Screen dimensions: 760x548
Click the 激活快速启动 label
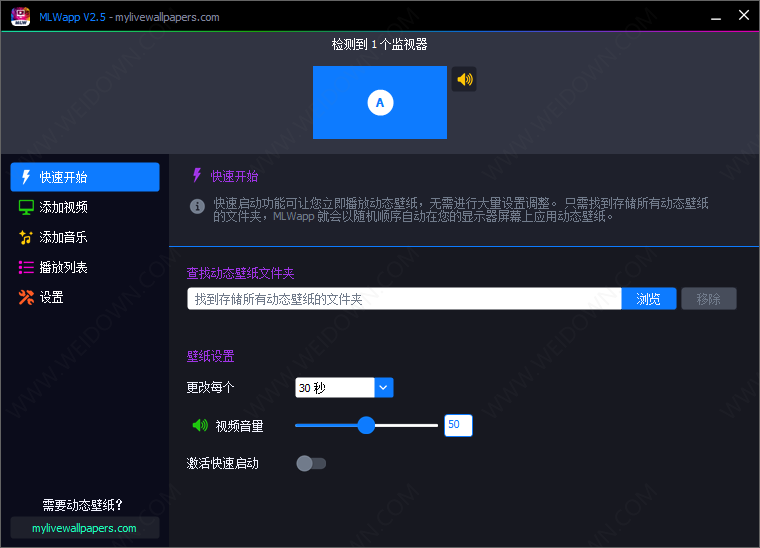(x=222, y=464)
